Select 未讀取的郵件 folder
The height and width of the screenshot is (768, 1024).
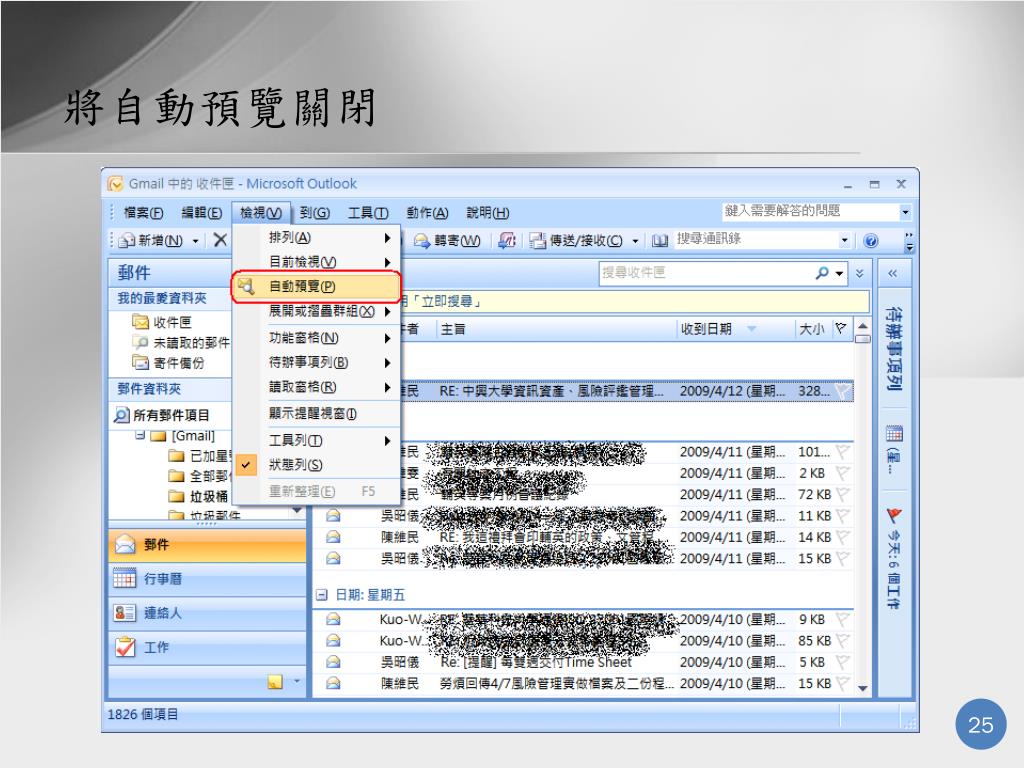[x=181, y=342]
